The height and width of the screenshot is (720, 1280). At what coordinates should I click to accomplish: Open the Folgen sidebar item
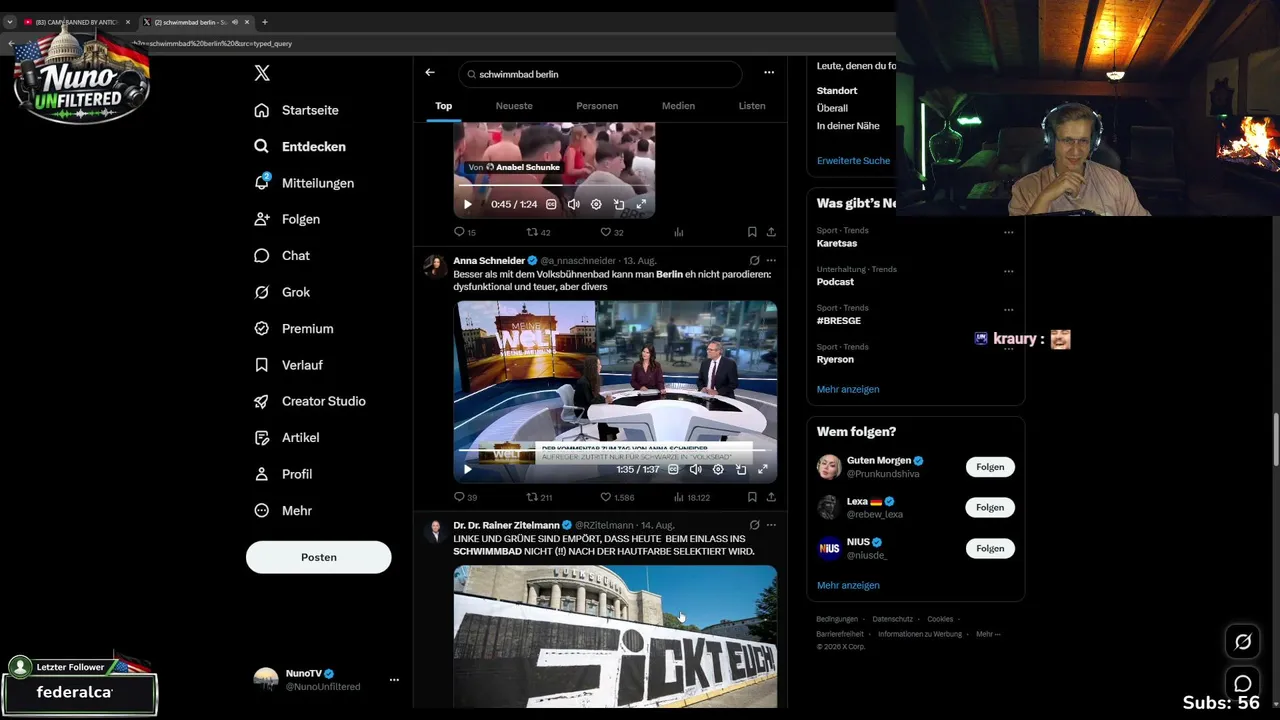click(287, 219)
